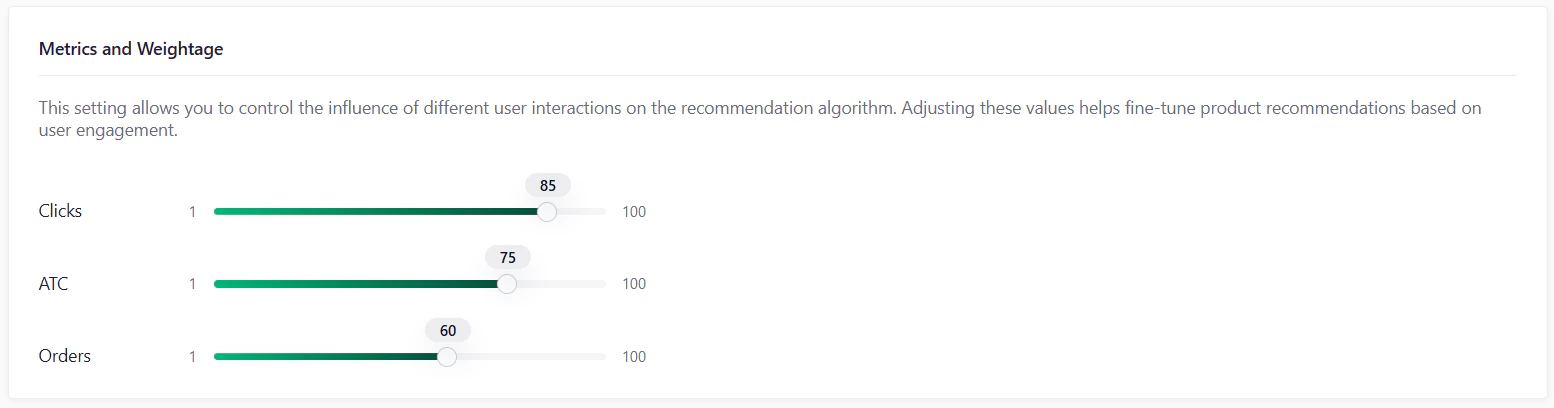Click the unfilled gray track of ATC slider
Viewport: 1554px width, 408px height.
tap(560, 284)
